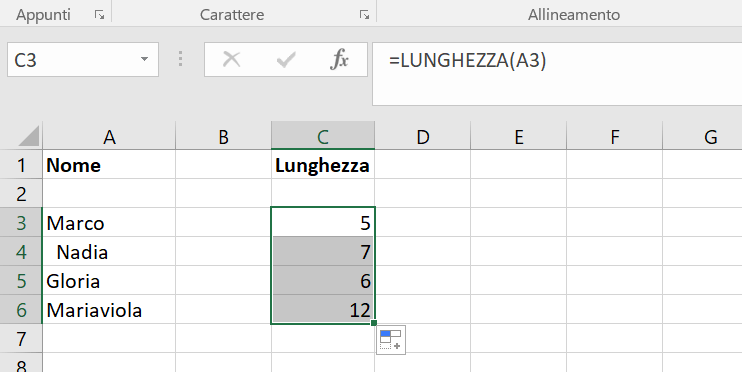The width and height of the screenshot is (742, 372).
Task: Click the Cancel X icon in formula bar
Action: click(x=231, y=60)
